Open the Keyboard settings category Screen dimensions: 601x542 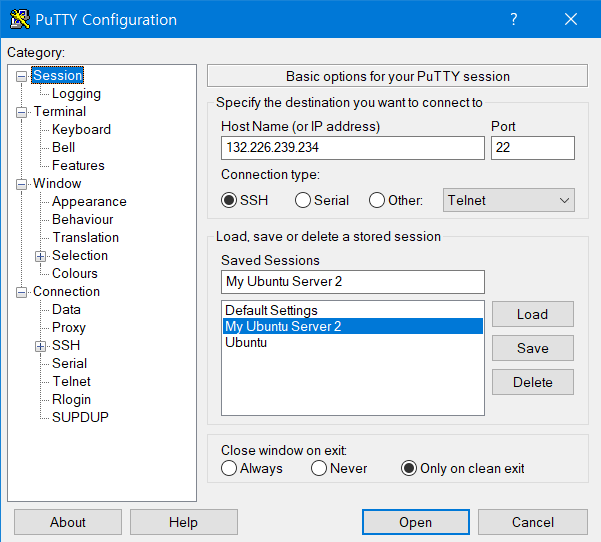coord(81,130)
